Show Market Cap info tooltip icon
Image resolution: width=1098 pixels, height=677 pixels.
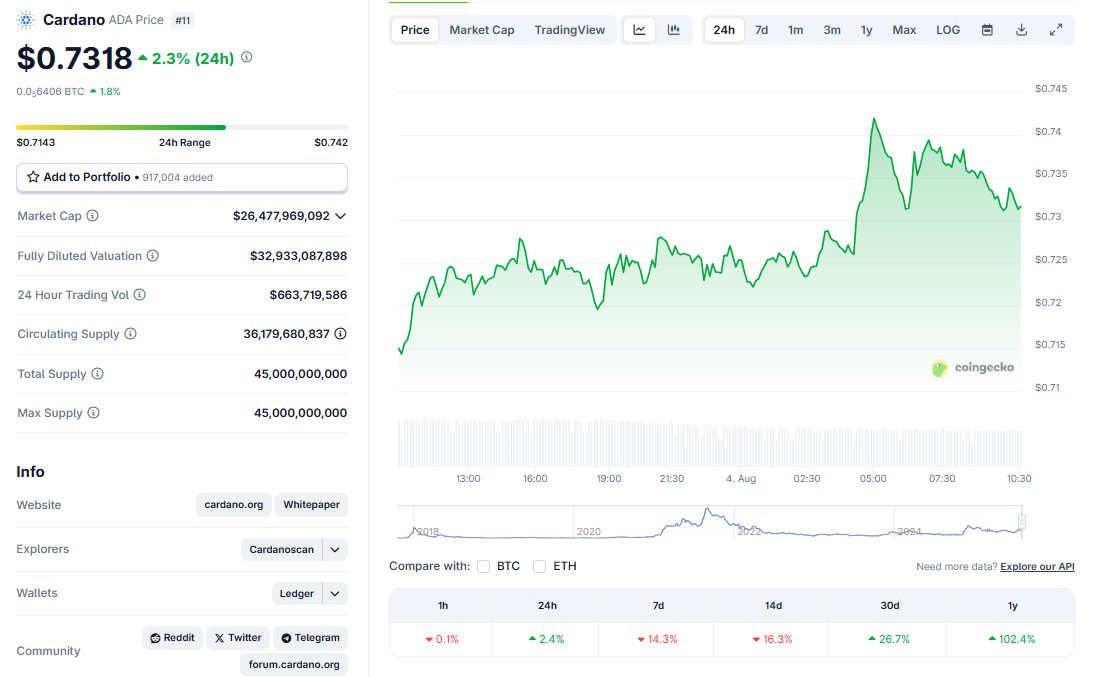click(x=92, y=216)
